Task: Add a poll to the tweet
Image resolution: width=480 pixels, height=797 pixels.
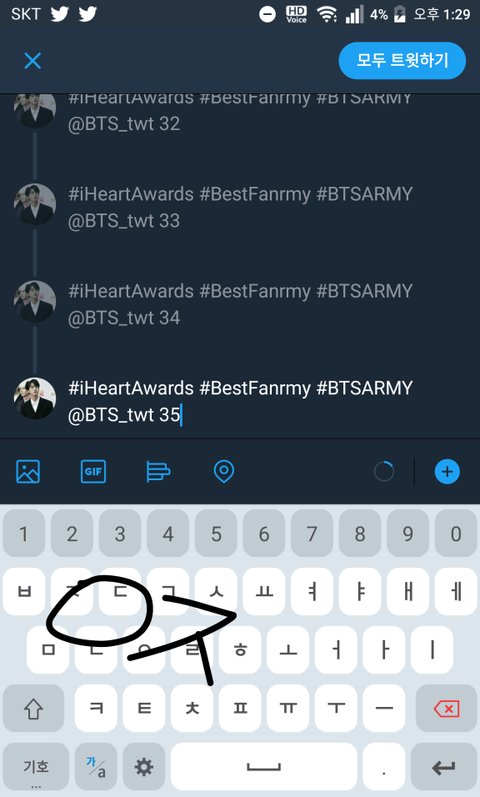Action: coord(158,471)
